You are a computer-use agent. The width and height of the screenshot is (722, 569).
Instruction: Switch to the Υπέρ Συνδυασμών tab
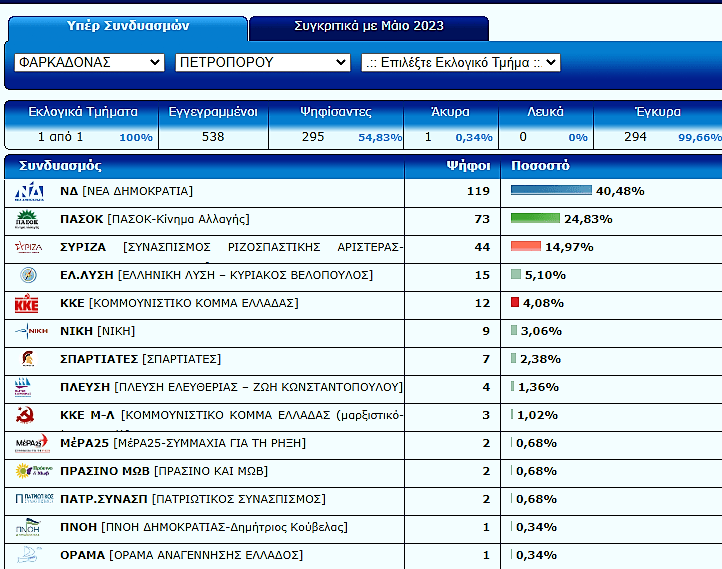127,26
